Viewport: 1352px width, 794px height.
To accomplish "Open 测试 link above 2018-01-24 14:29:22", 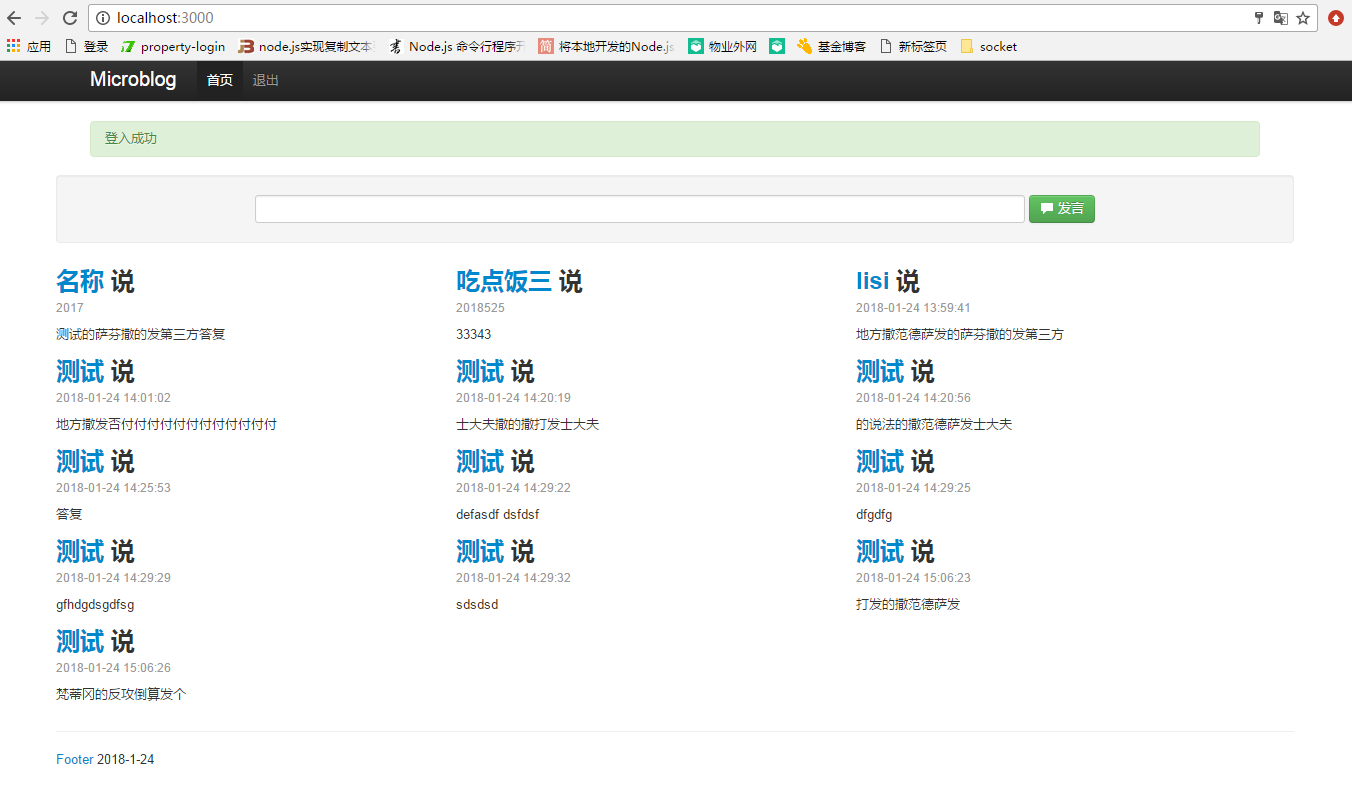I will 480,462.
